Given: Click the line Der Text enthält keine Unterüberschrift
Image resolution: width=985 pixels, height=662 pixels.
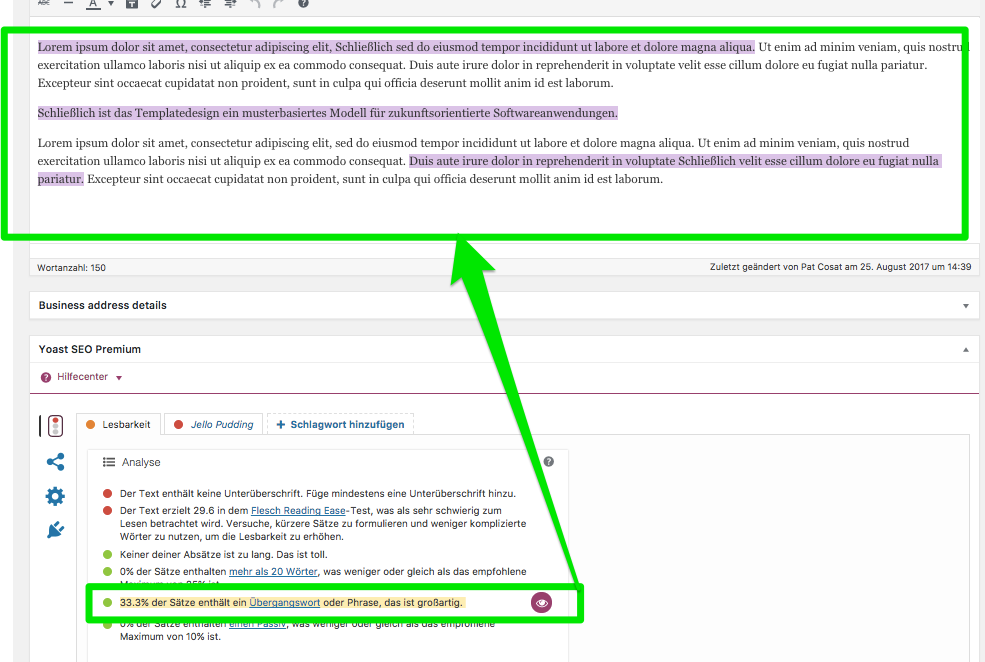Looking at the screenshot, I should (x=318, y=494).
